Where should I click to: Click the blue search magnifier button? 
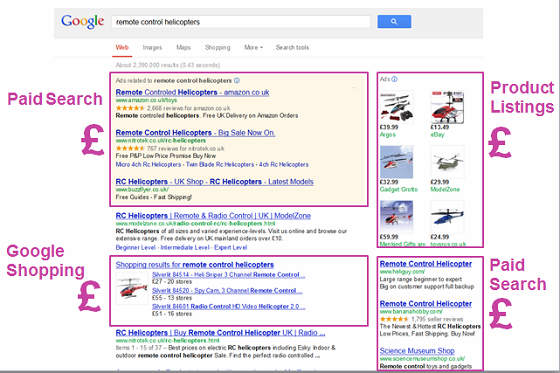[394, 21]
